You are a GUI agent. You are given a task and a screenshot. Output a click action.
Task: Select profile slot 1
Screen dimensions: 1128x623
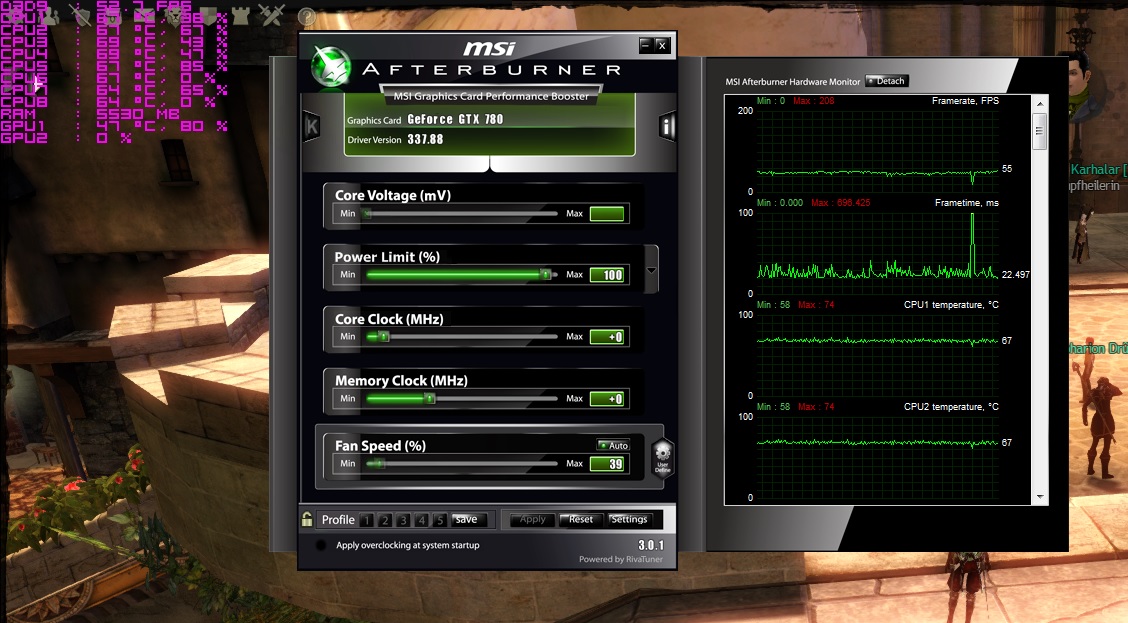(366, 520)
